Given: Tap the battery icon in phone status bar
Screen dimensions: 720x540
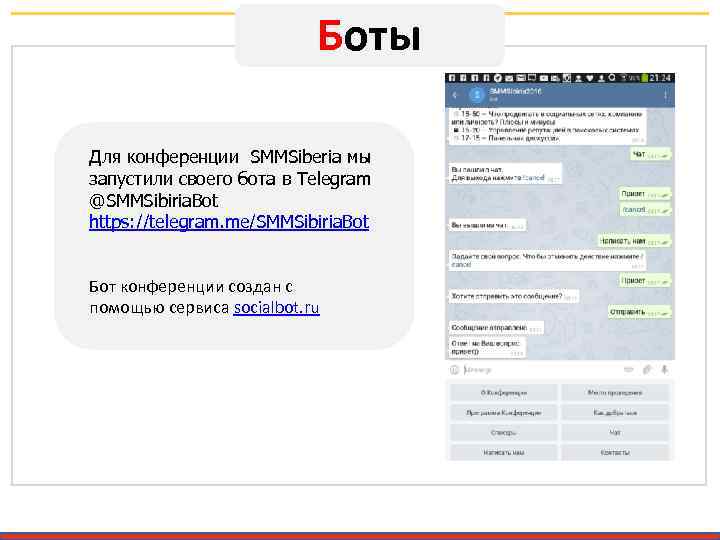Looking at the screenshot, I should point(645,78).
